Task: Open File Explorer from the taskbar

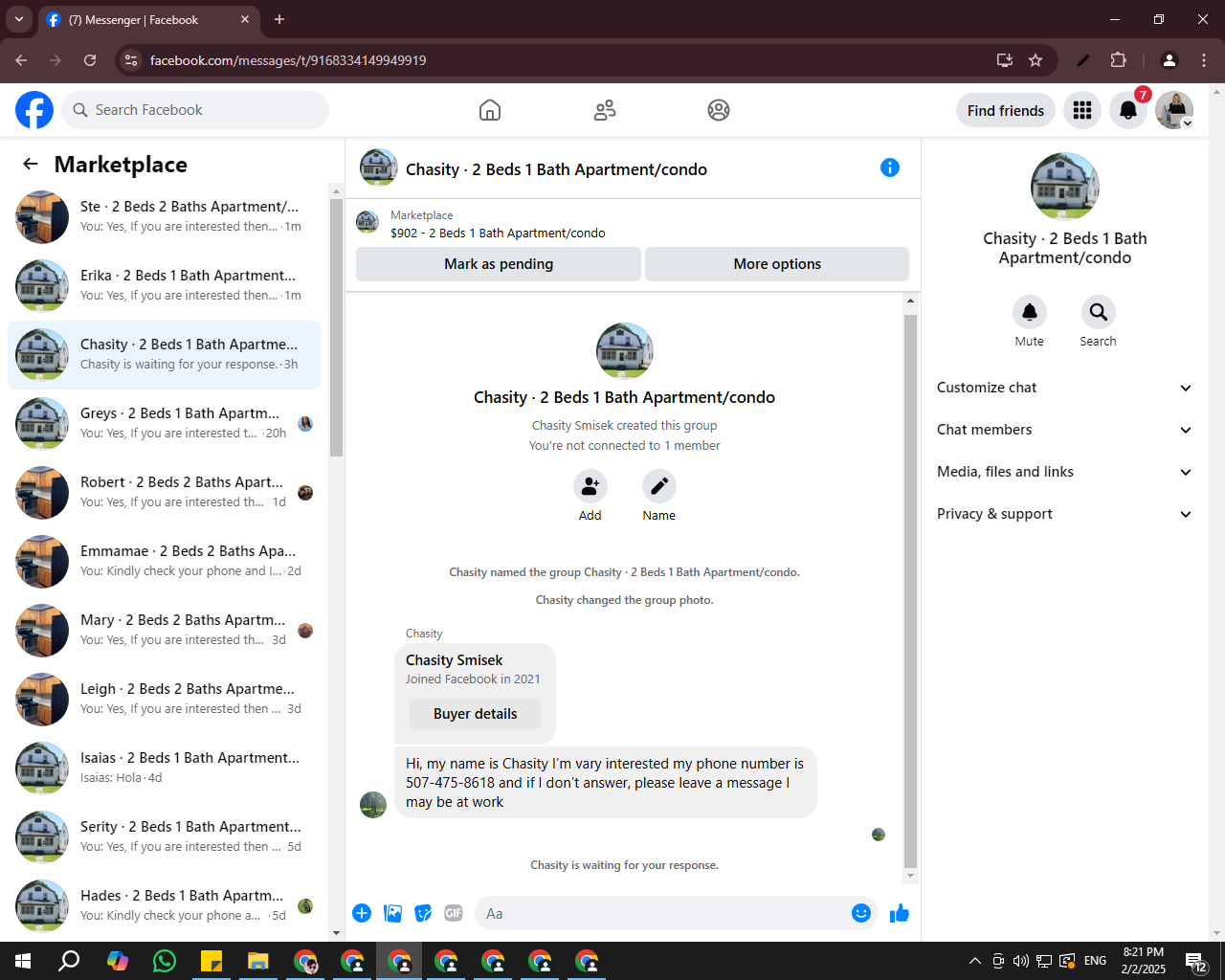Action: click(x=258, y=961)
